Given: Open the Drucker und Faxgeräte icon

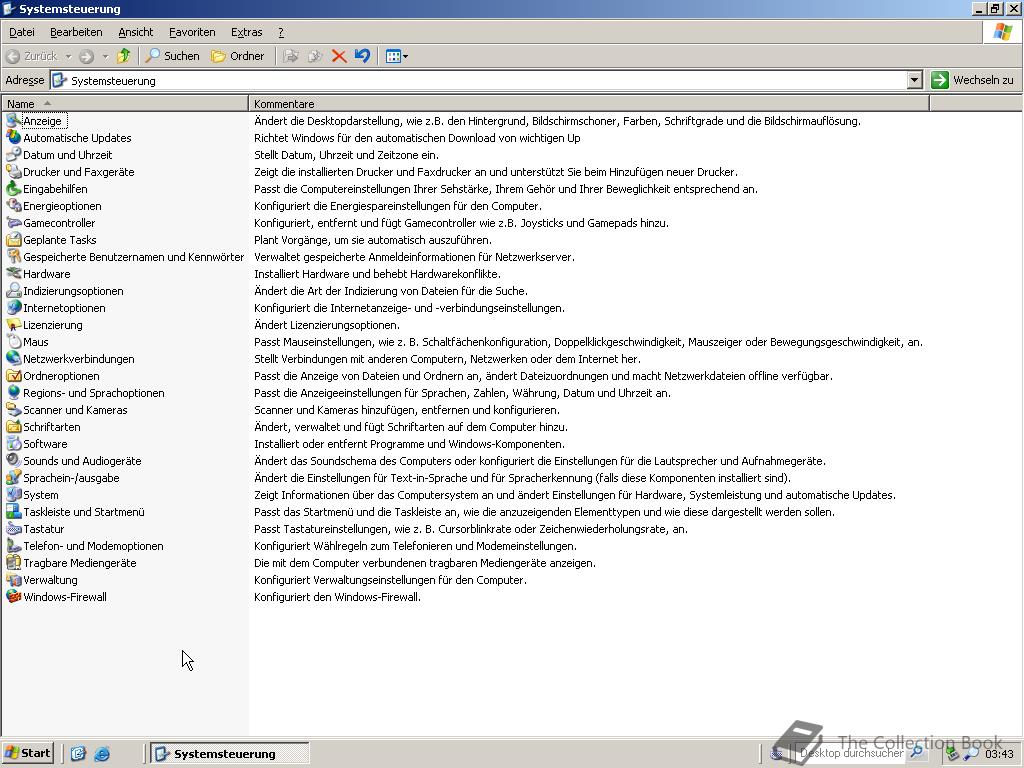Looking at the screenshot, I should pyautogui.click(x=14, y=172).
